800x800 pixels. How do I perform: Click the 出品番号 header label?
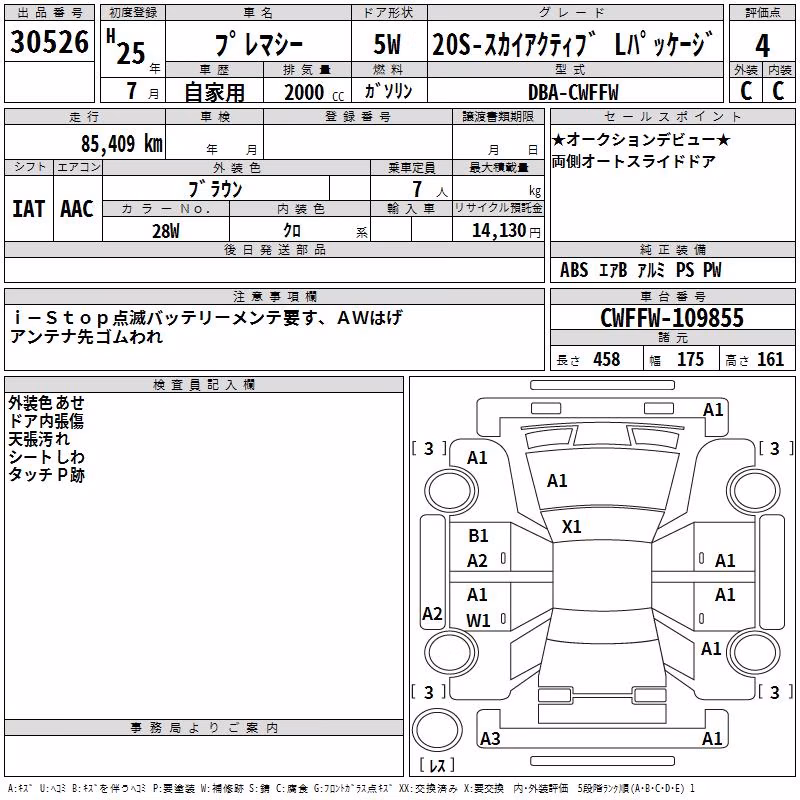pos(50,13)
